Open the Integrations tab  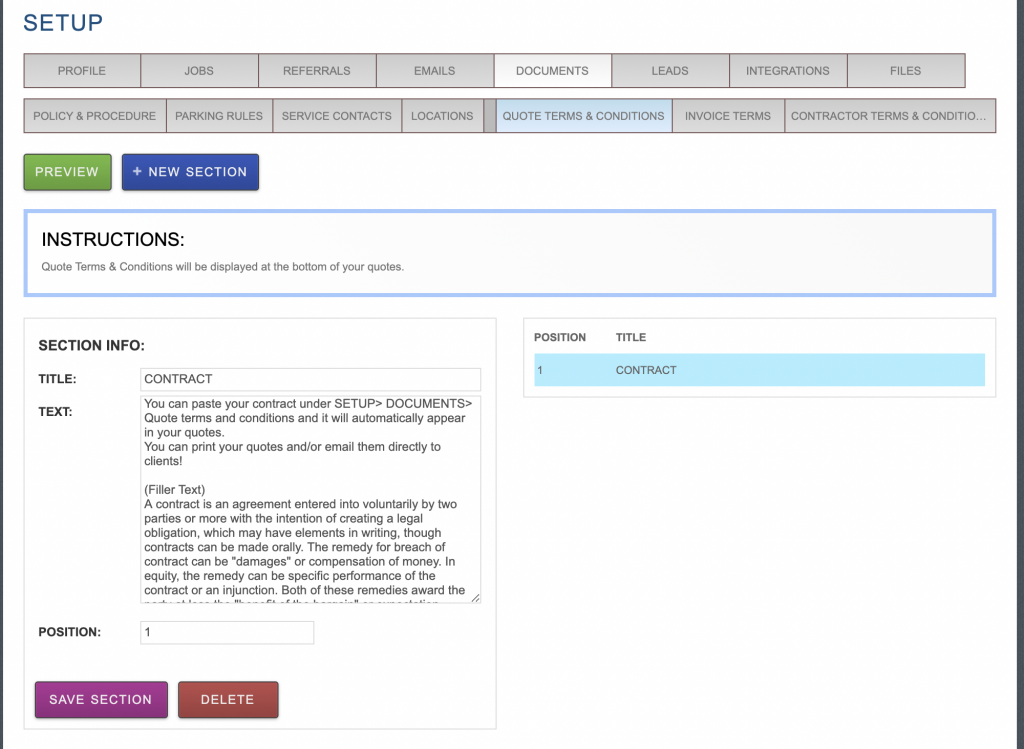coord(788,71)
